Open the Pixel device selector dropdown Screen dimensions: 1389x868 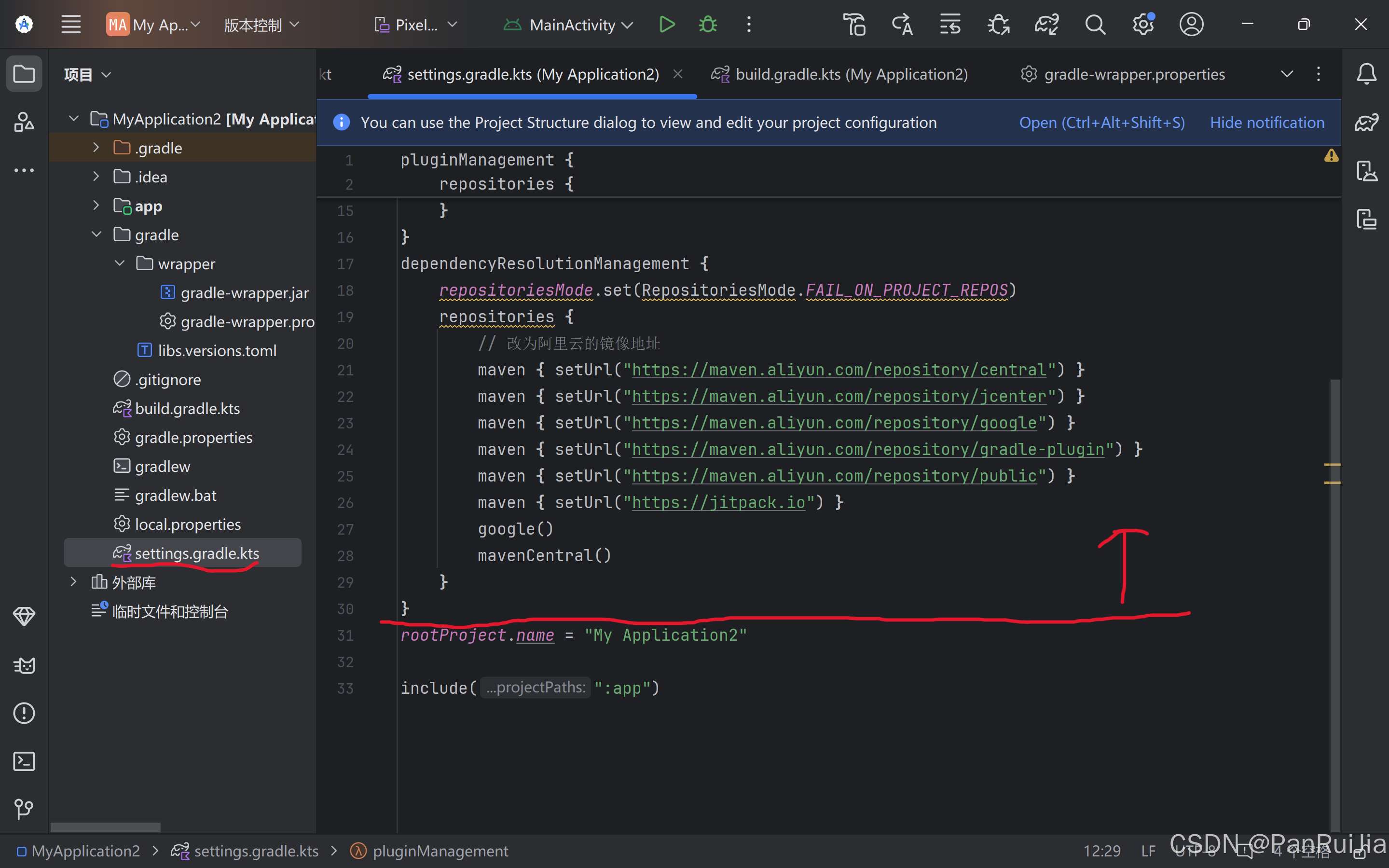point(417,25)
